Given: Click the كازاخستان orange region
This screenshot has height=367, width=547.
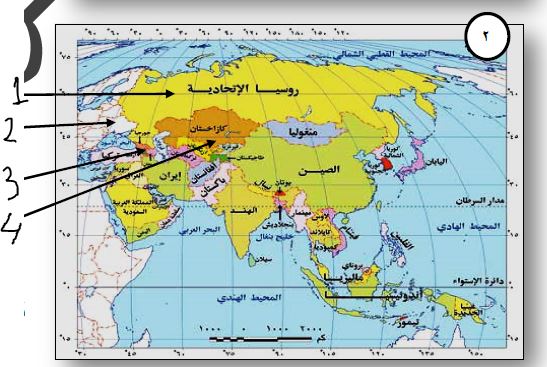Looking at the screenshot, I should 207,128.
